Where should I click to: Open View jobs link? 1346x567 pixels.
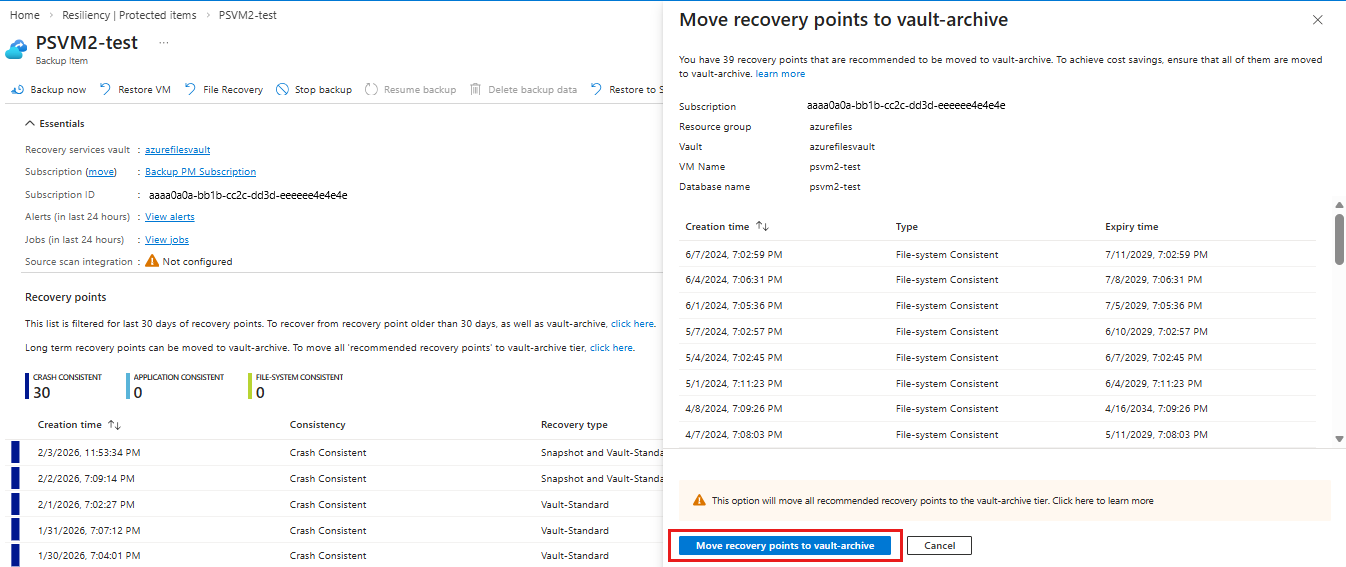[167, 240]
